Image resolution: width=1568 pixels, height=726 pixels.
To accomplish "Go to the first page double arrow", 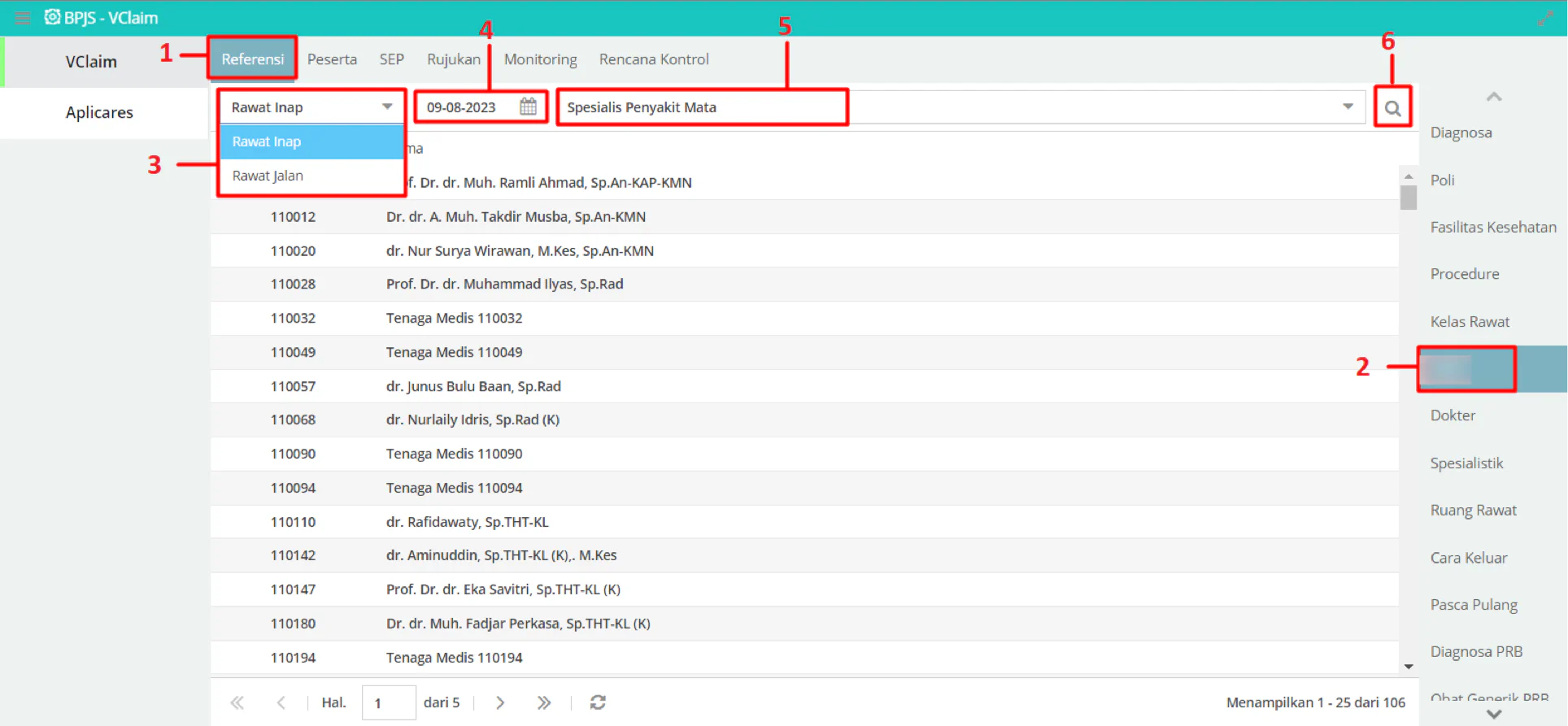I will 237,702.
